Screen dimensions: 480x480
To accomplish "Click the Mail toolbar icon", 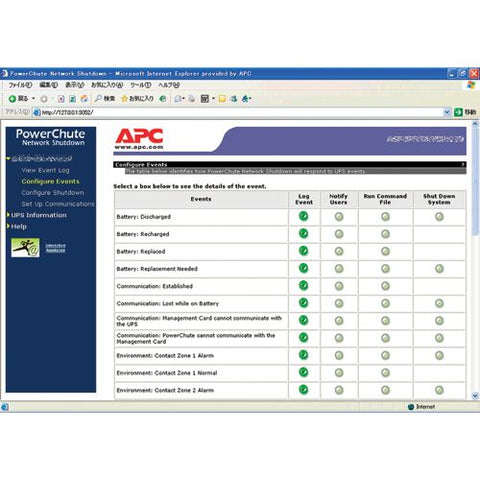I will click(x=178, y=98).
